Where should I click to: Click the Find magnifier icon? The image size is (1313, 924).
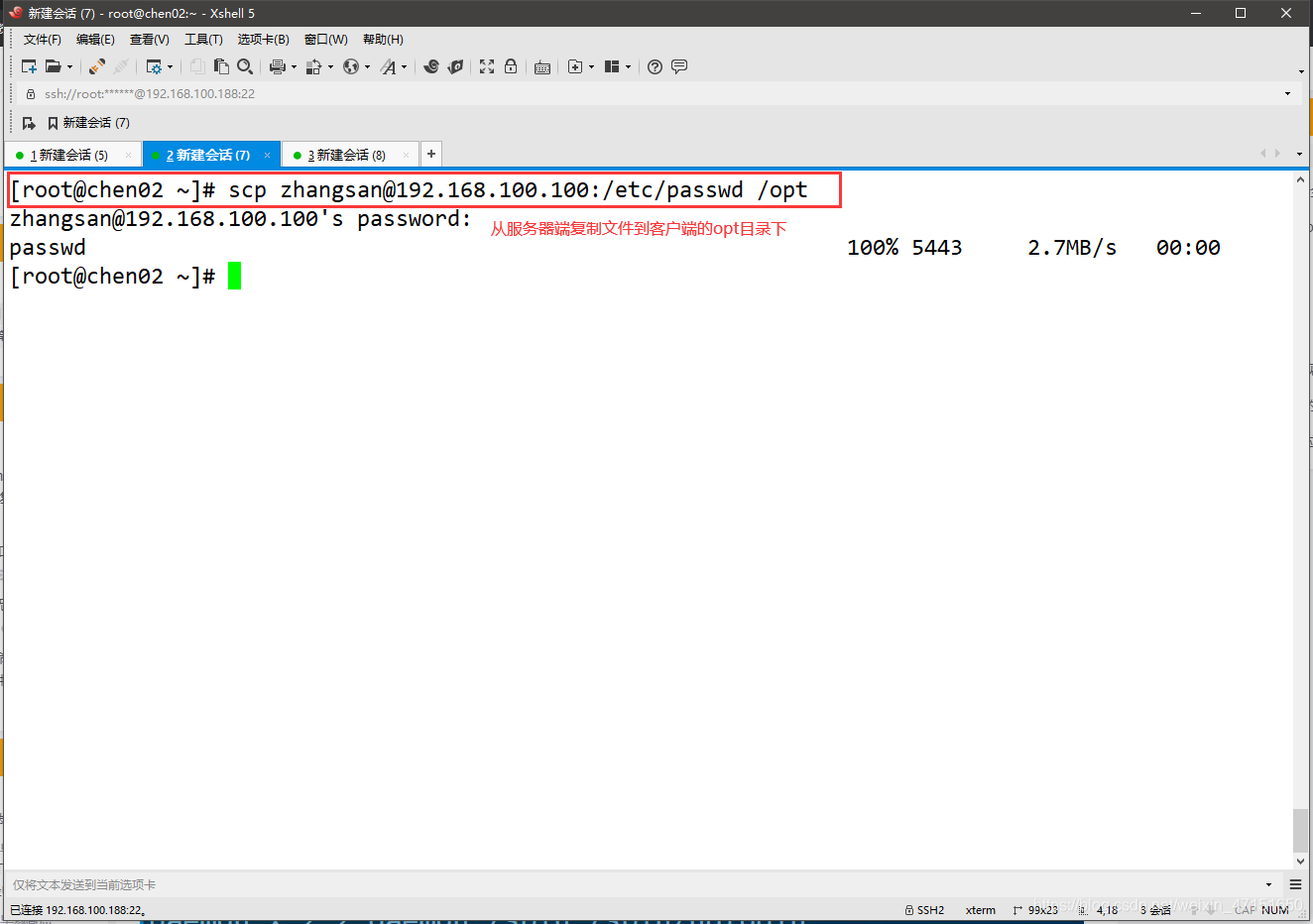tap(245, 66)
